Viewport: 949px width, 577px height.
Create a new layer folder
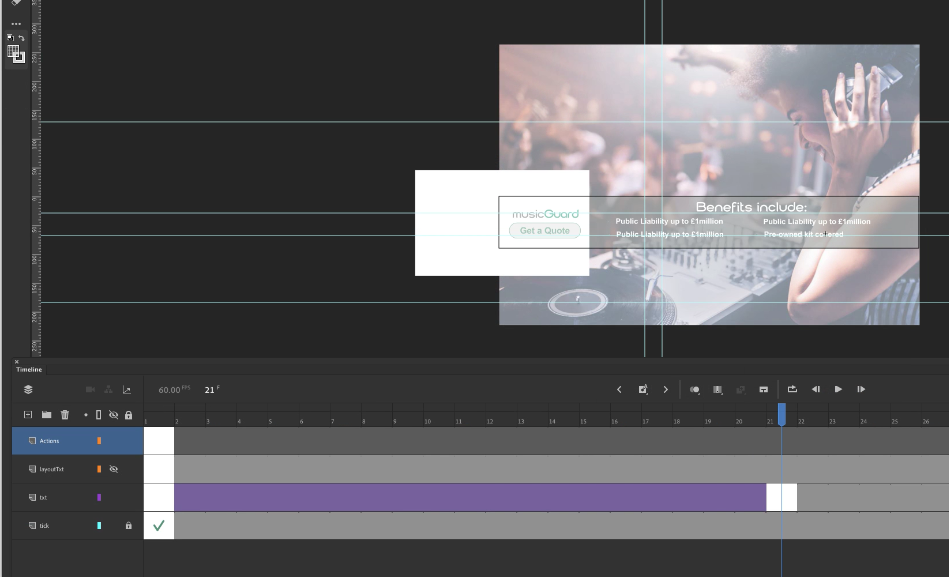(x=47, y=413)
